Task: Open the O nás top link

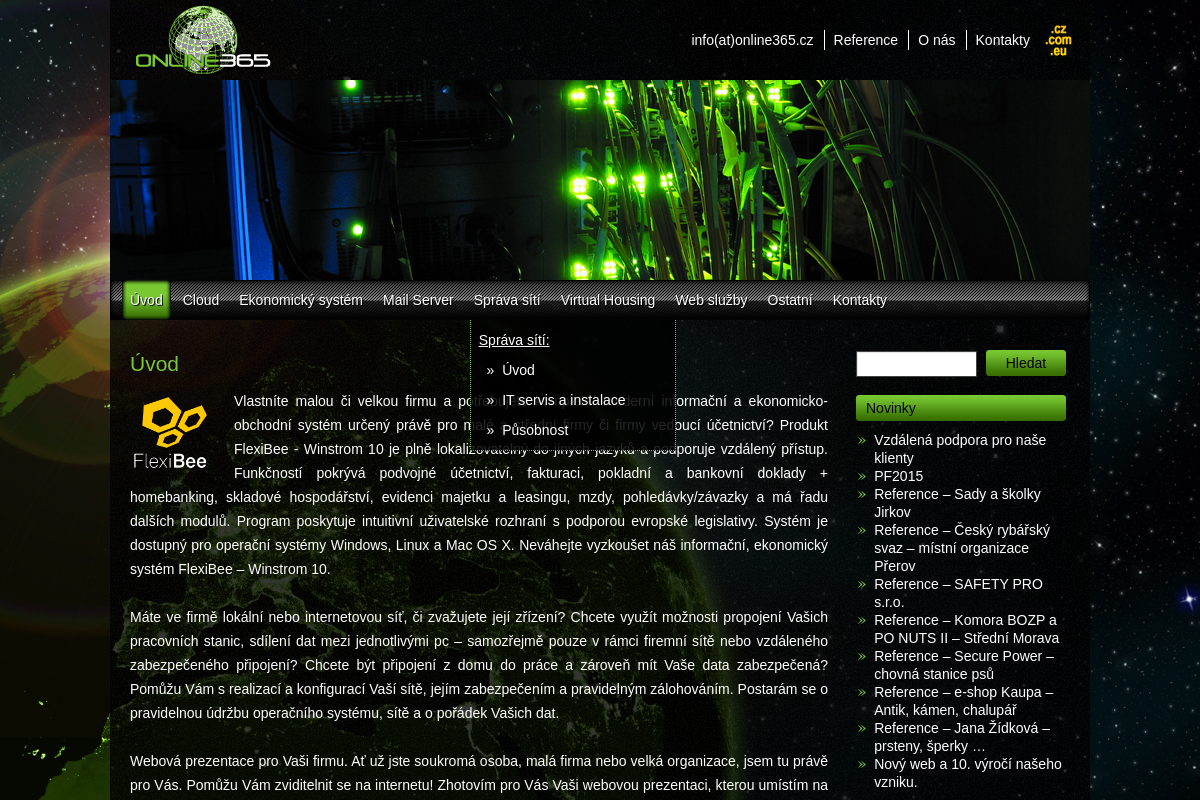Action: pos(937,40)
